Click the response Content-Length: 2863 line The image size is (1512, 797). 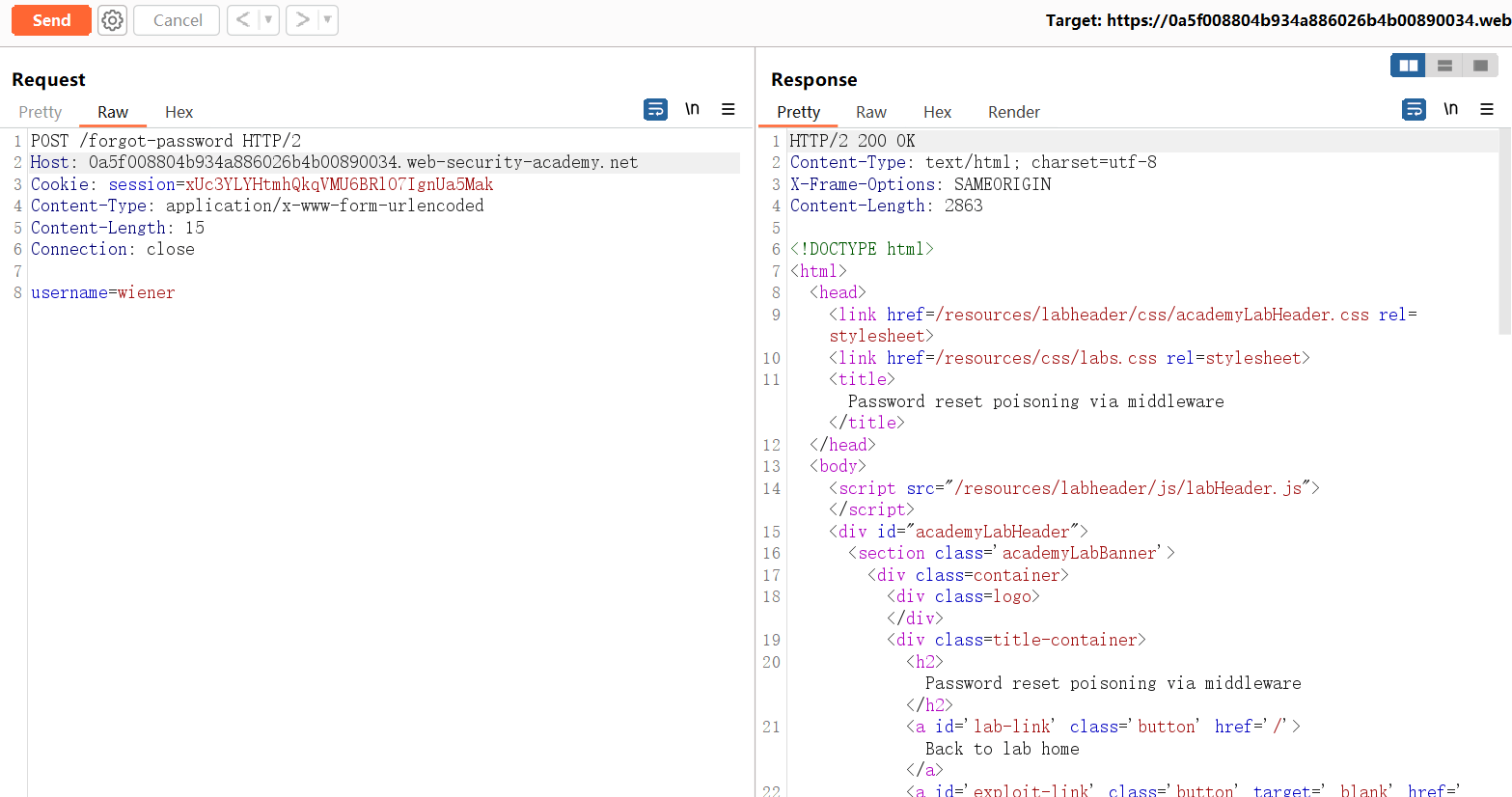[x=887, y=206]
